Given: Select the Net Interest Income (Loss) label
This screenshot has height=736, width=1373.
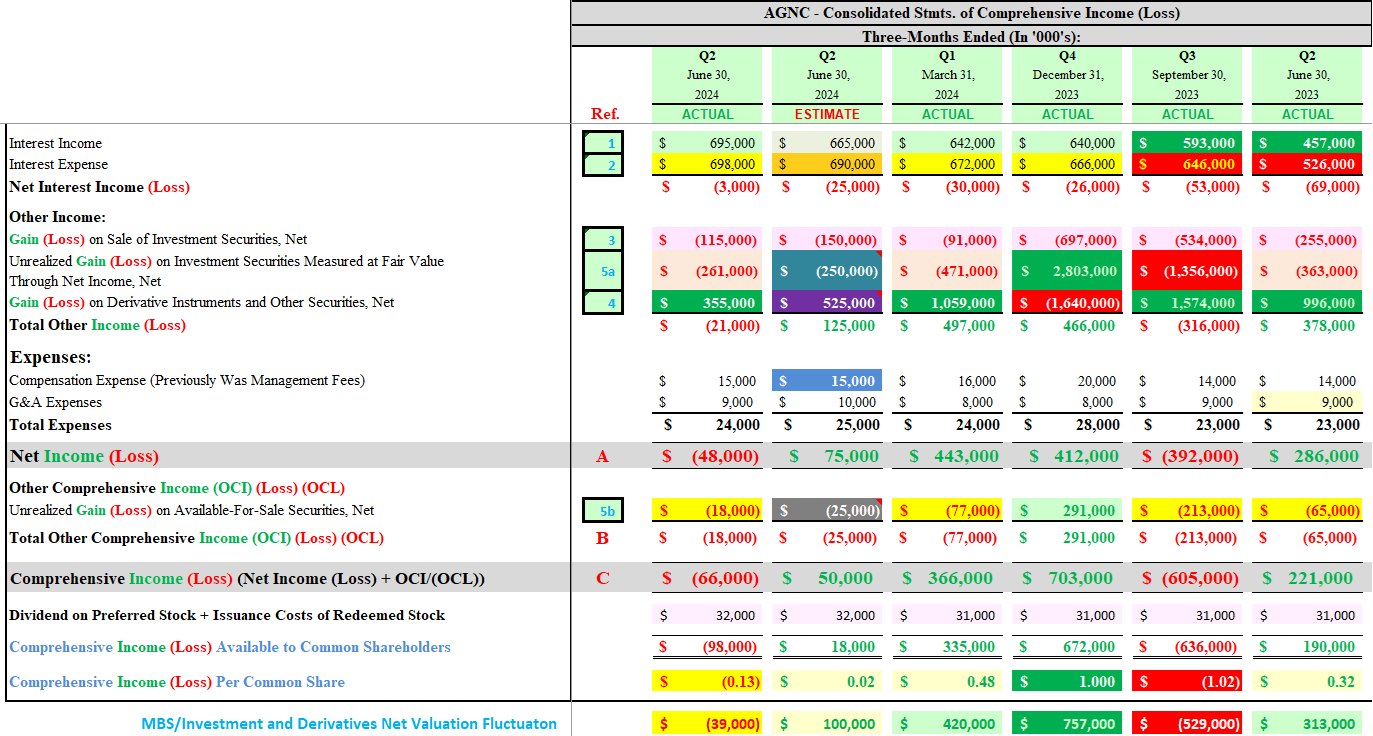Looking at the screenshot, I should coord(99,187).
